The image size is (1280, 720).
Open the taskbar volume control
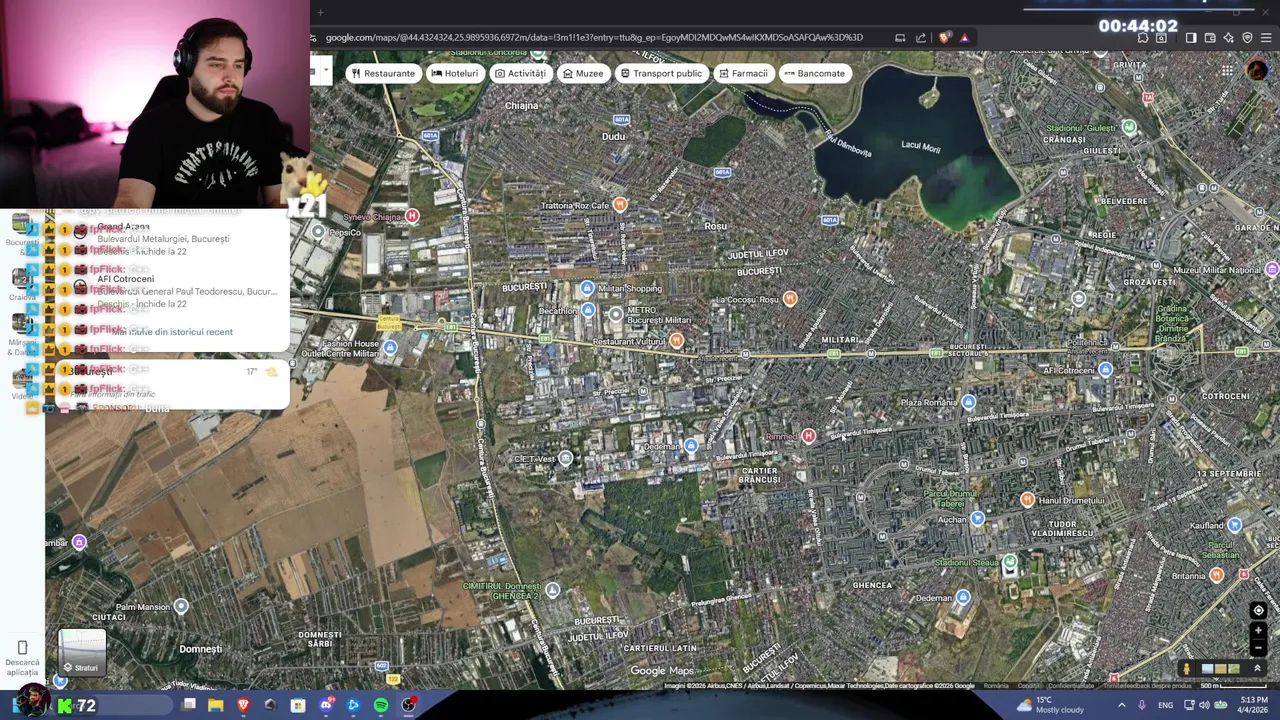click(1204, 705)
